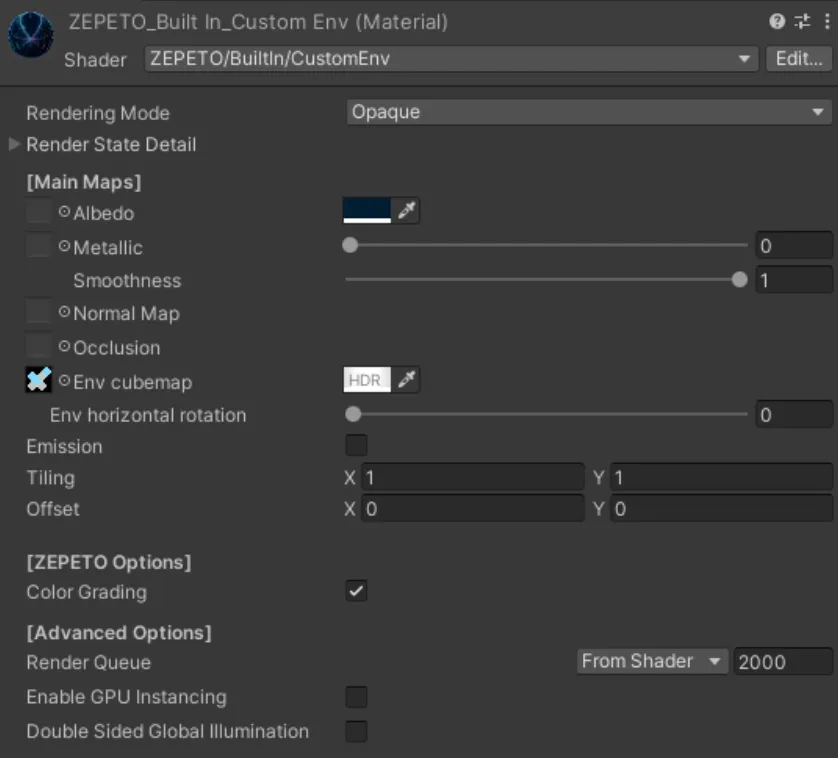Pick Albedo color with the eyedropper
The image size is (838, 758).
(x=406, y=211)
